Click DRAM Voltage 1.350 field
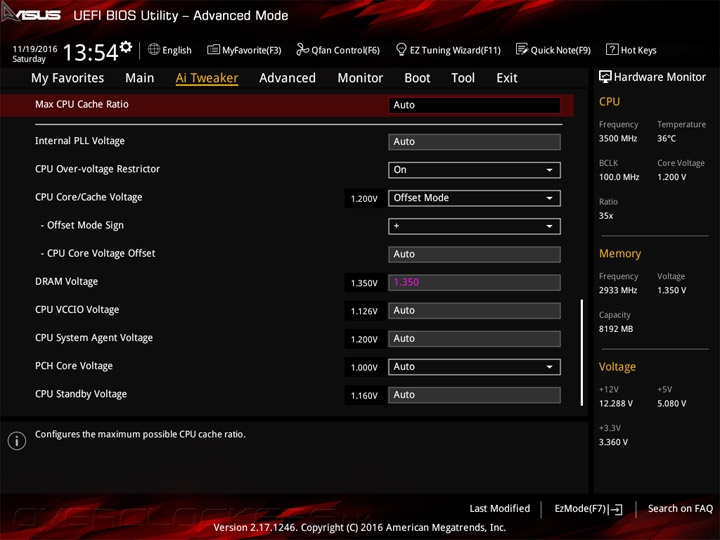Screen dimensions: 720x540 click(474, 282)
